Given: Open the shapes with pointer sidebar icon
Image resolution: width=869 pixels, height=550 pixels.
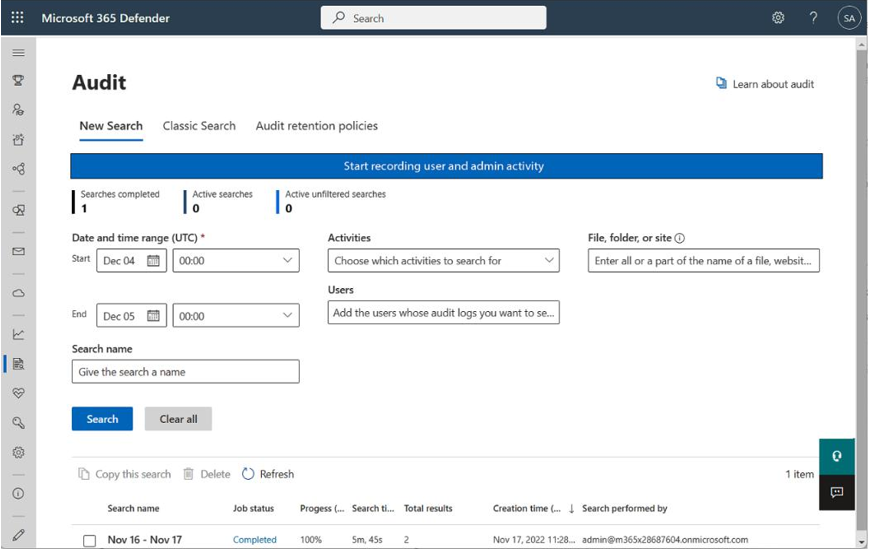Looking at the screenshot, I should click(x=18, y=210).
